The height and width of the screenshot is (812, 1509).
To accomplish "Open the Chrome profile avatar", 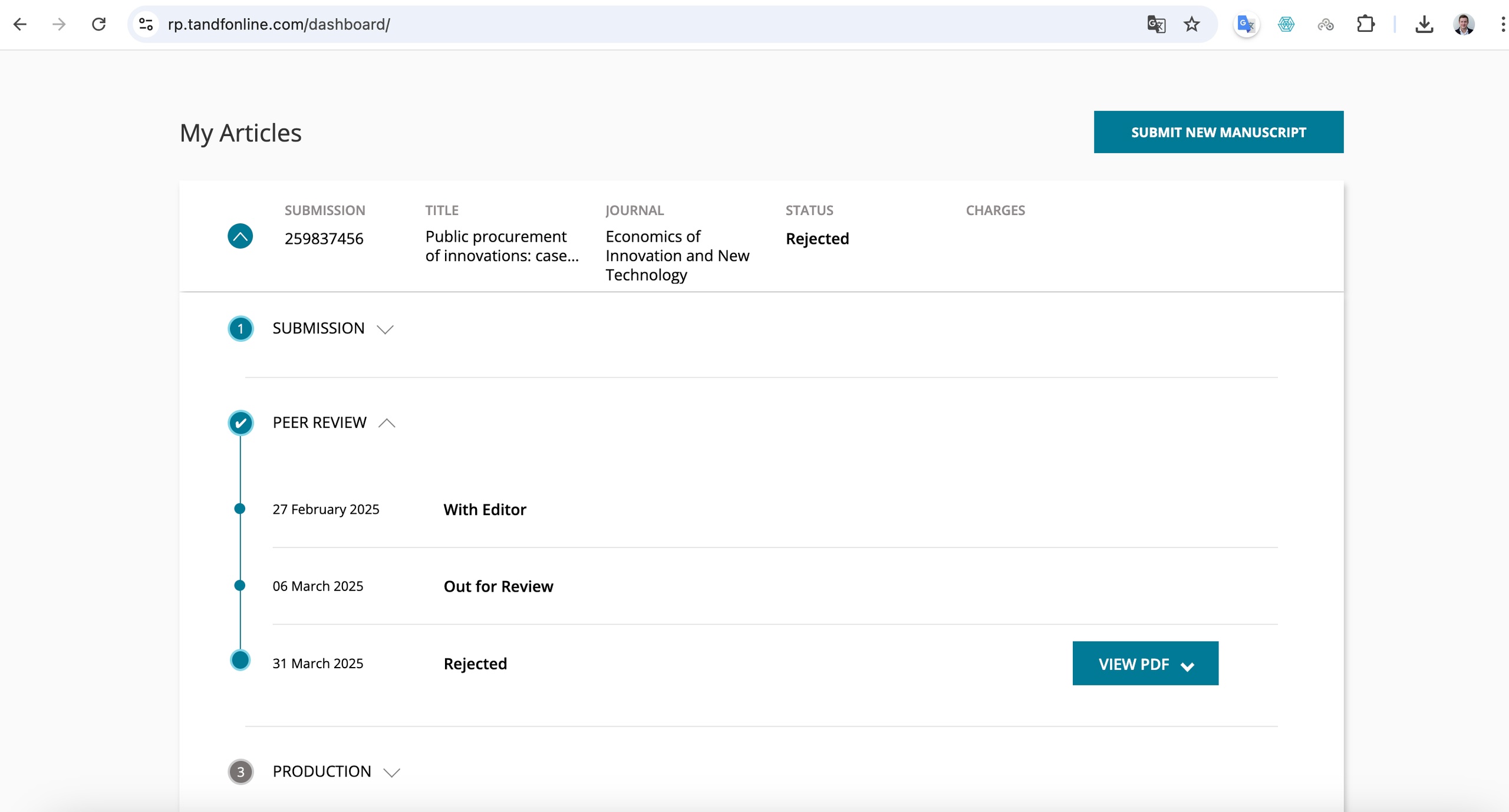I will [1464, 24].
